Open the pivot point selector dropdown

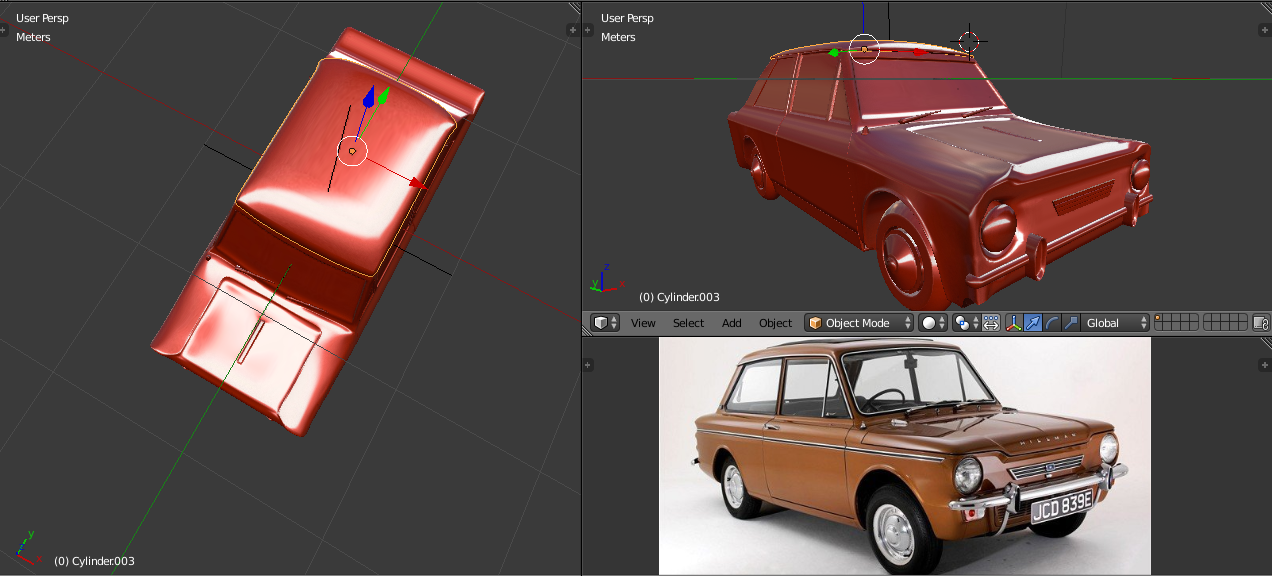click(967, 323)
